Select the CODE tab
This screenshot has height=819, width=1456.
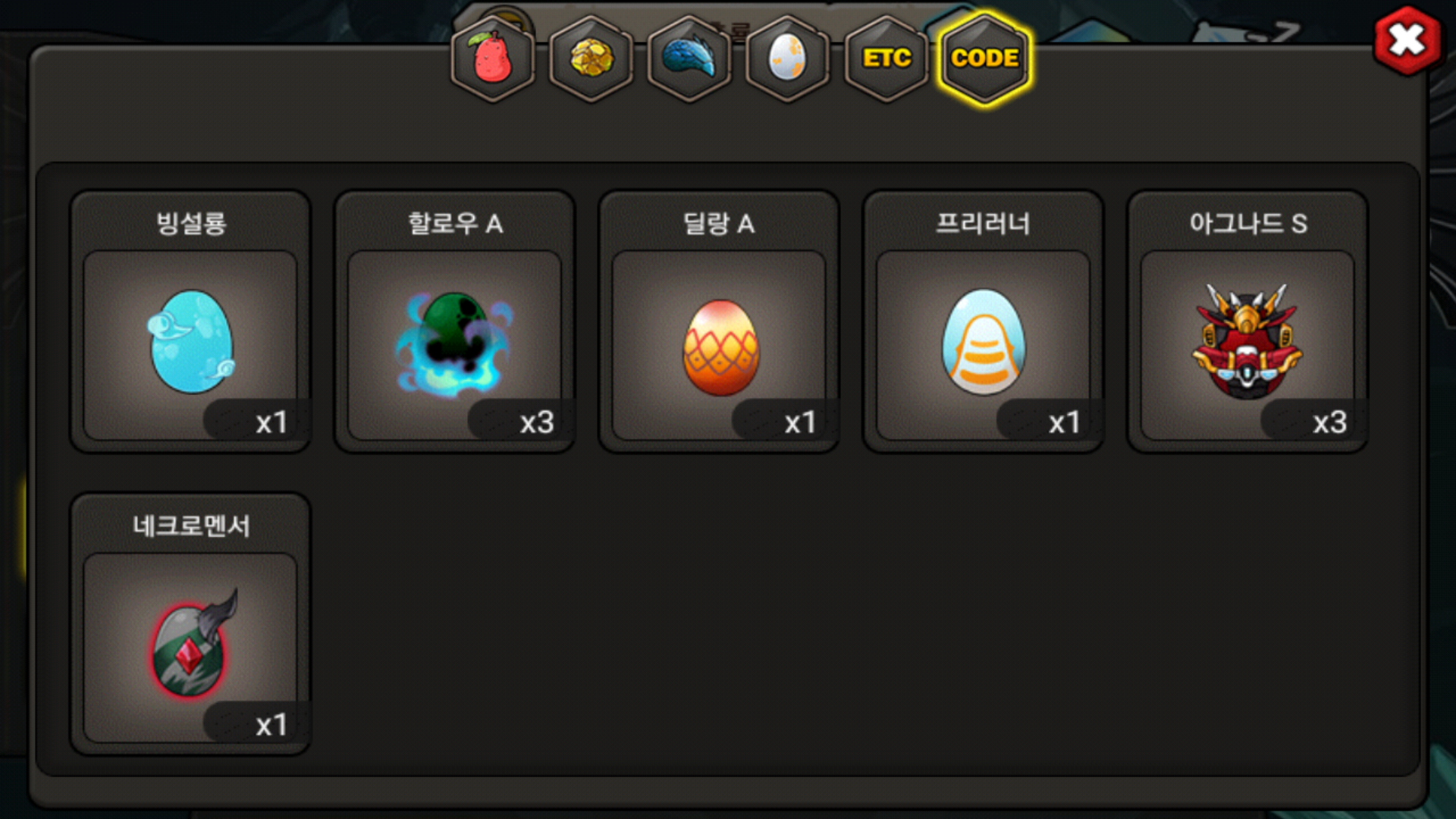point(985,58)
